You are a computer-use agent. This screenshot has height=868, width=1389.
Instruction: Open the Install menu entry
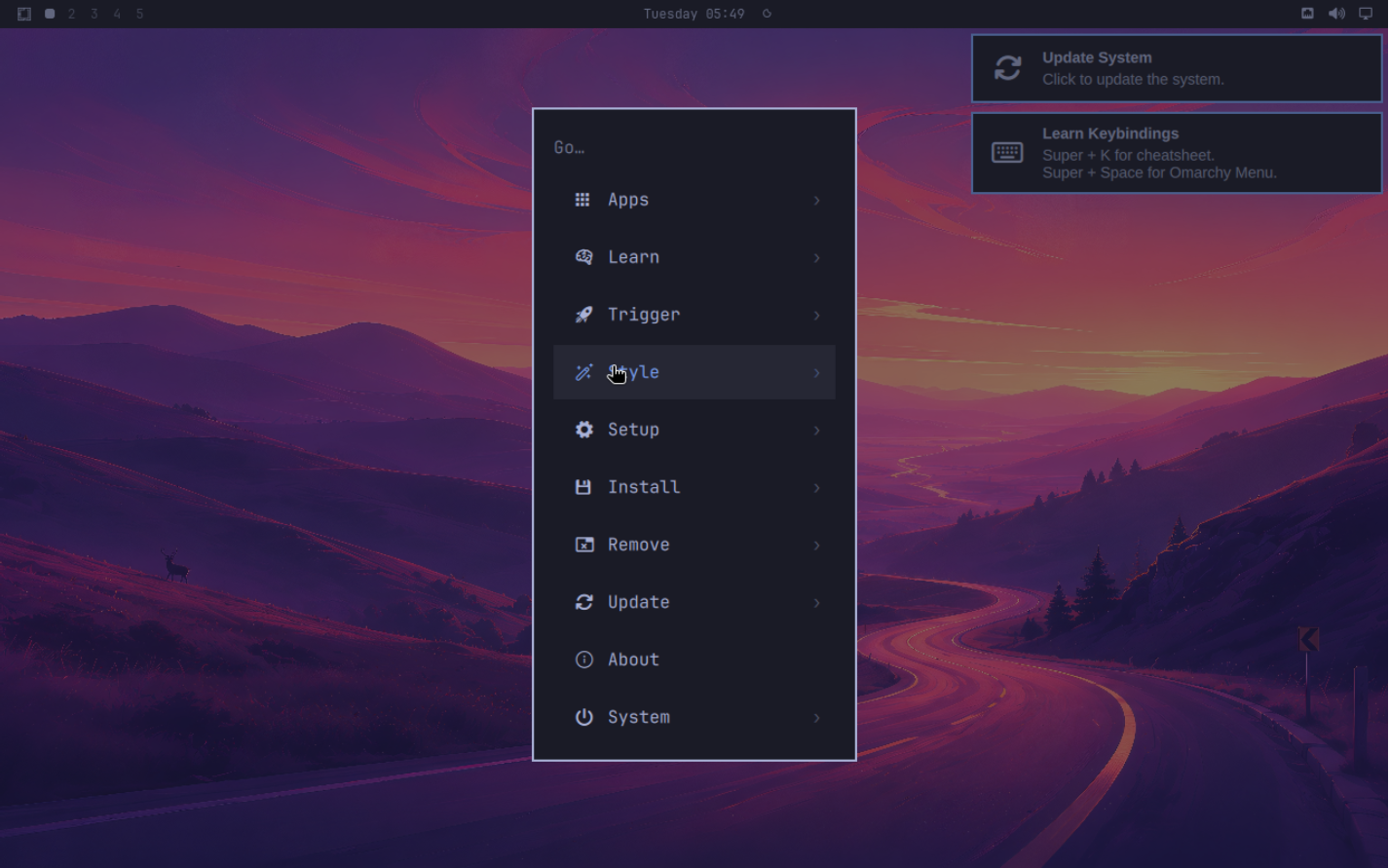(694, 487)
